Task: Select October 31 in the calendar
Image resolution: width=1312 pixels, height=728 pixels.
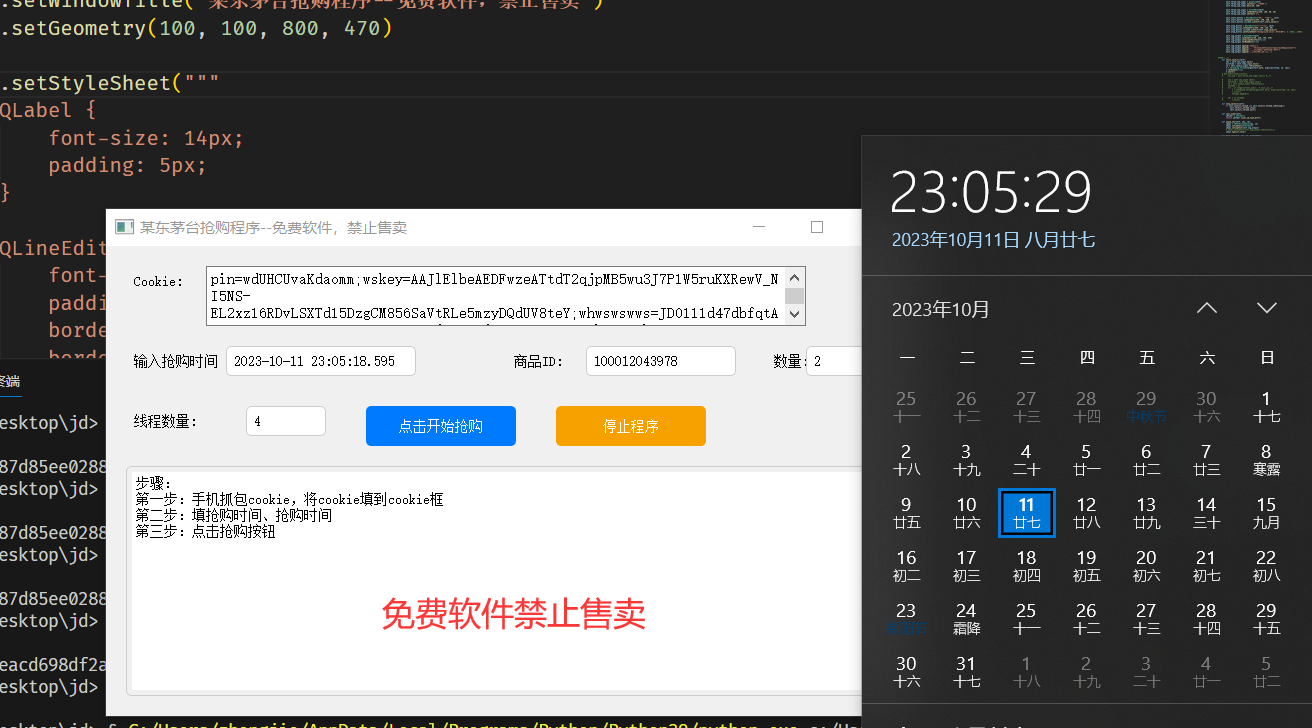Action: click(966, 671)
